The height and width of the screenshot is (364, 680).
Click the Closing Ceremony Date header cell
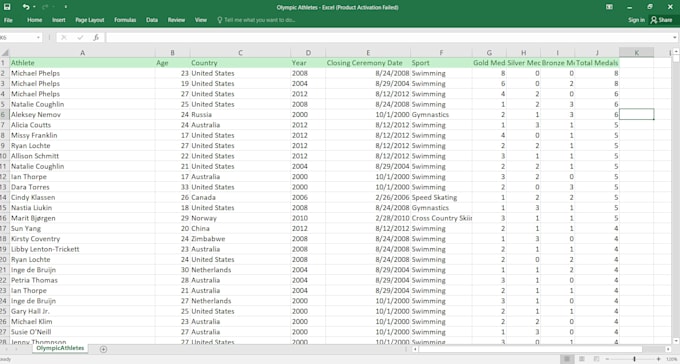click(368, 63)
